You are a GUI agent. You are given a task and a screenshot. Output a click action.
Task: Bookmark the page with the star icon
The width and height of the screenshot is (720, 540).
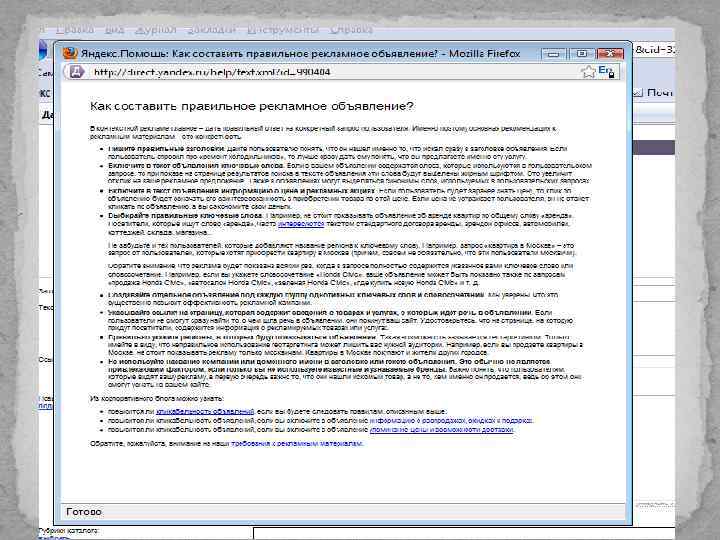[x=588, y=72]
